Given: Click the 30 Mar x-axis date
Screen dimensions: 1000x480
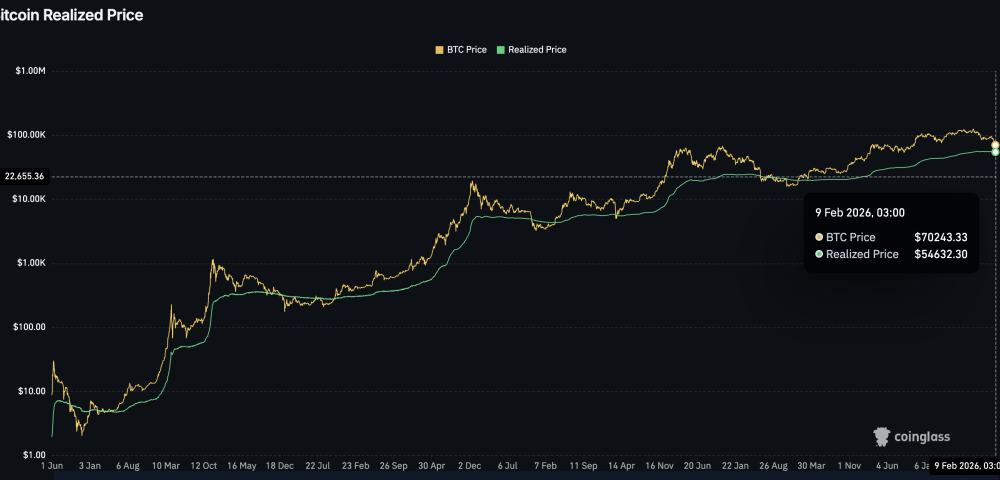Looking at the screenshot, I should pyautogui.click(x=812, y=467).
